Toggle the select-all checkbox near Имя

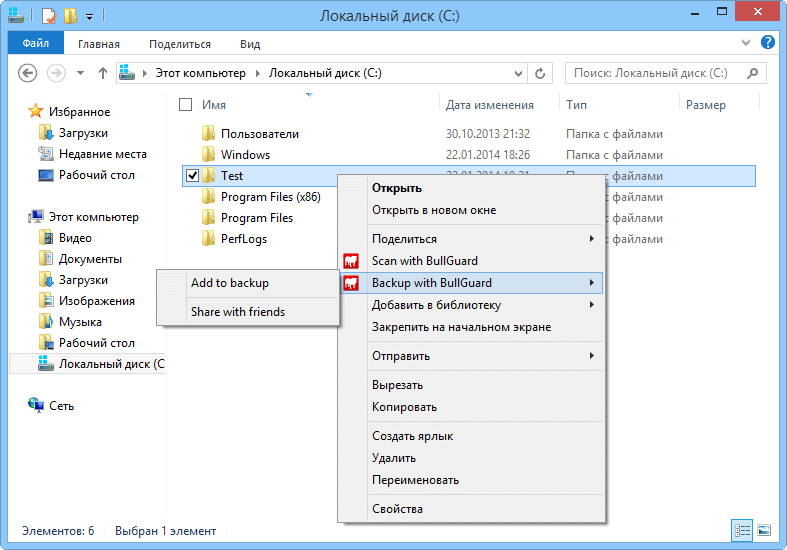tap(186, 104)
